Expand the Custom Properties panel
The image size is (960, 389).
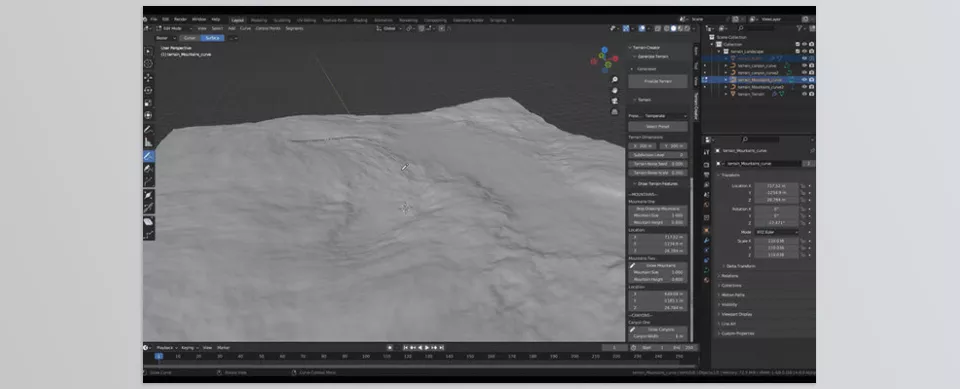click(x=737, y=333)
